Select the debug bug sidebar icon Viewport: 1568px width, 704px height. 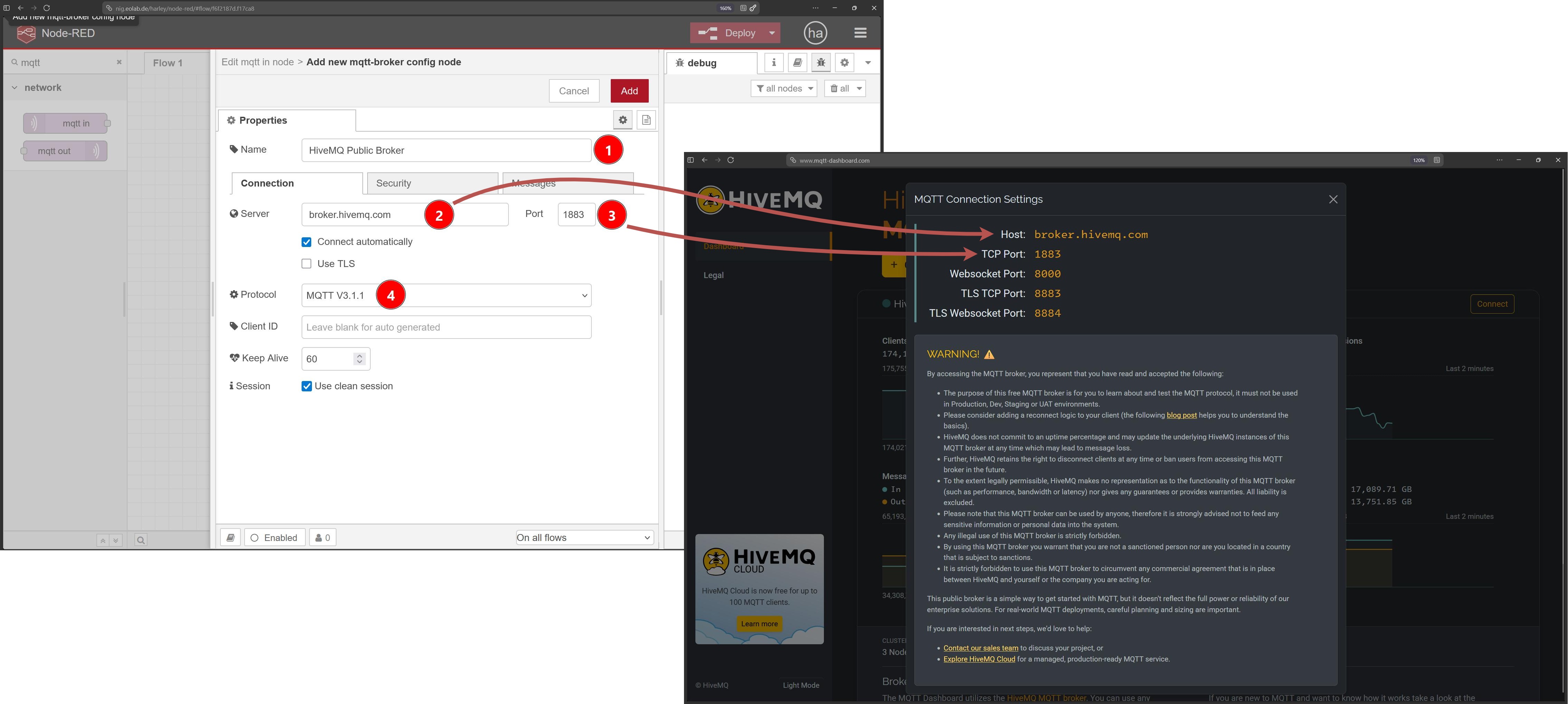coord(821,62)
